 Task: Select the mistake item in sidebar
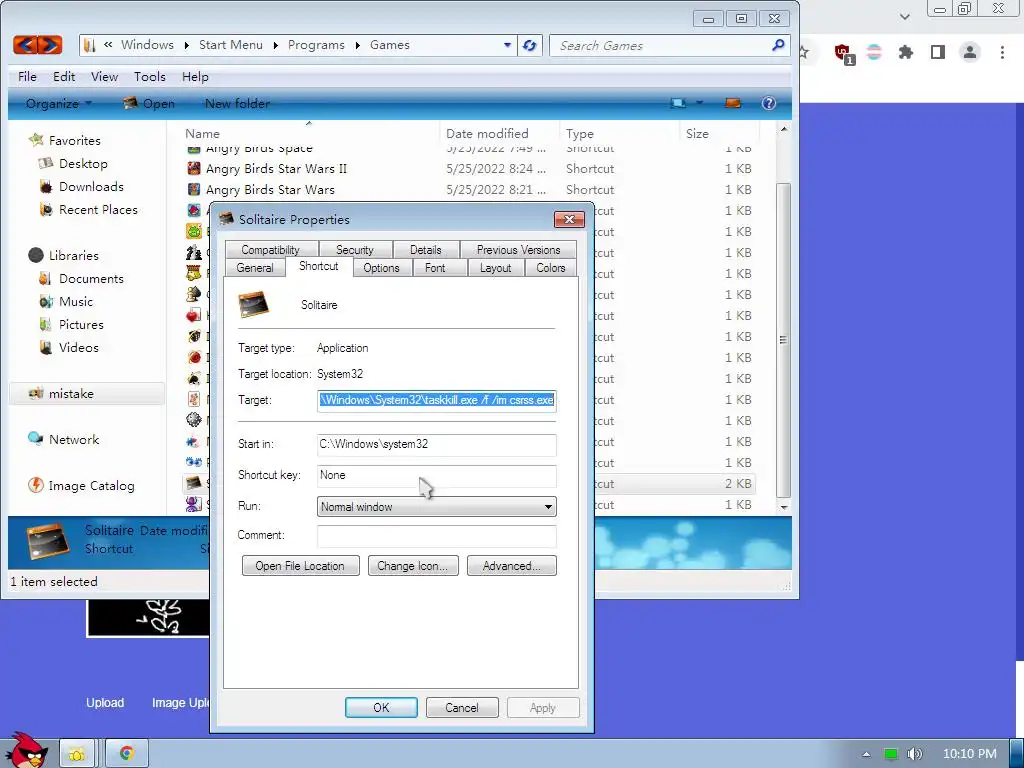86,393
